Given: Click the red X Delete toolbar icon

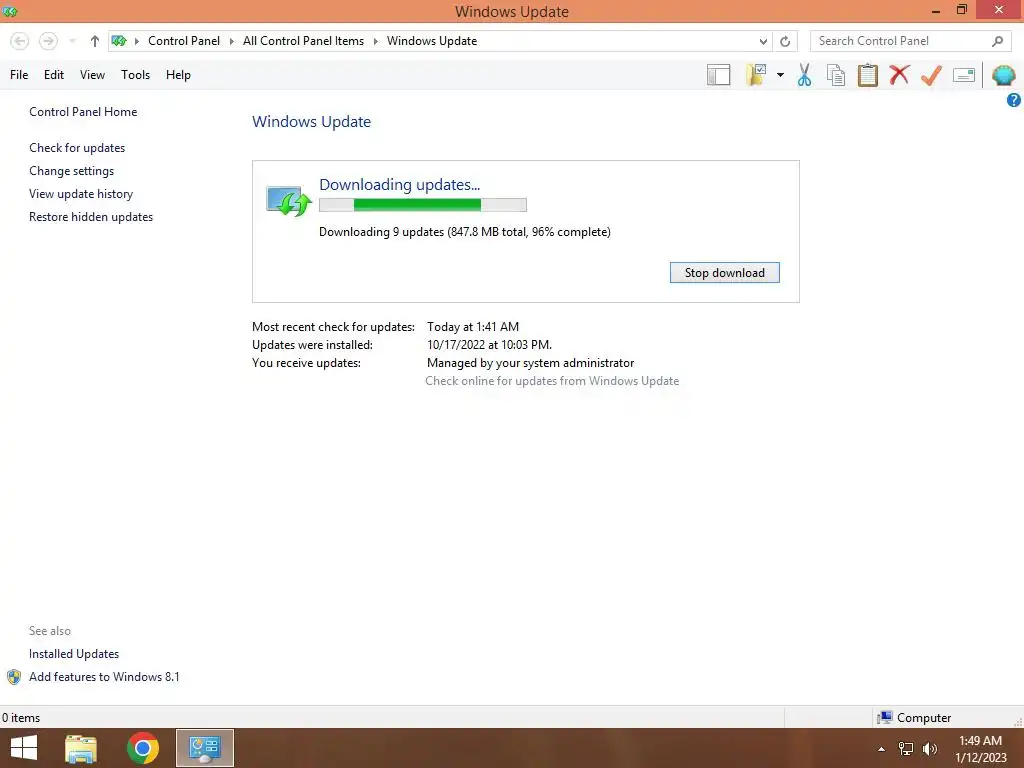Looking at the screenshot, I should pos(899,74).
